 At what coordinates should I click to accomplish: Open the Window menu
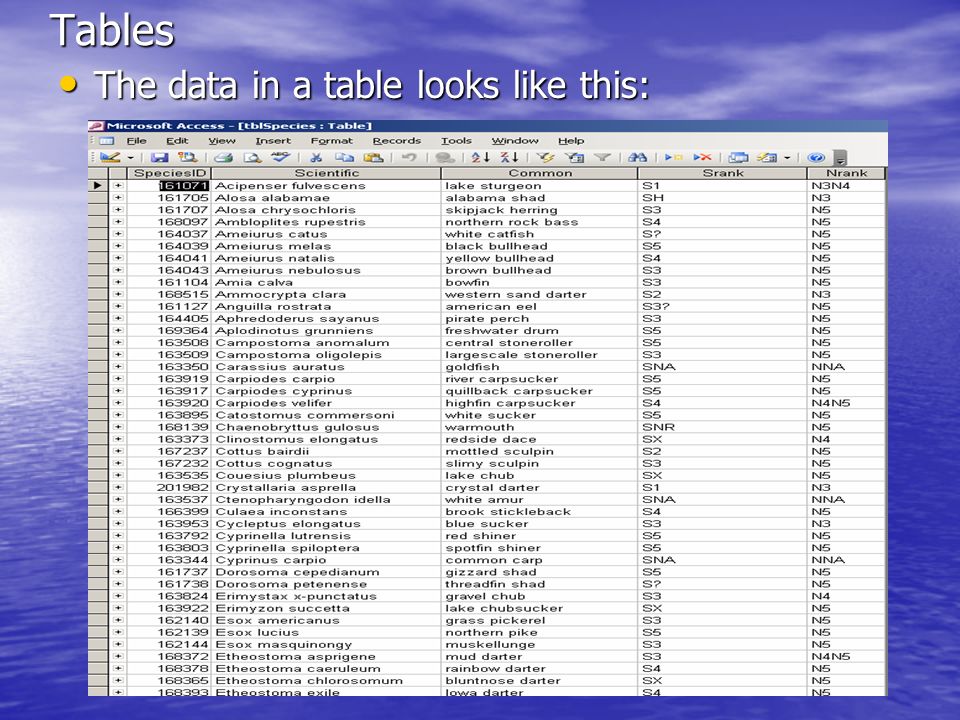pyautogui.click(x=515, y=141)
